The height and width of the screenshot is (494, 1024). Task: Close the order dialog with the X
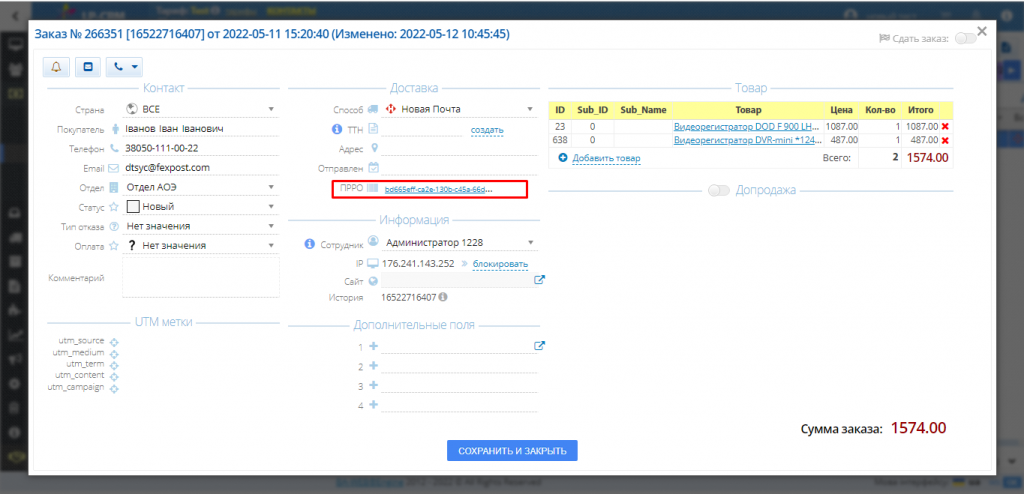click(982, 31)
